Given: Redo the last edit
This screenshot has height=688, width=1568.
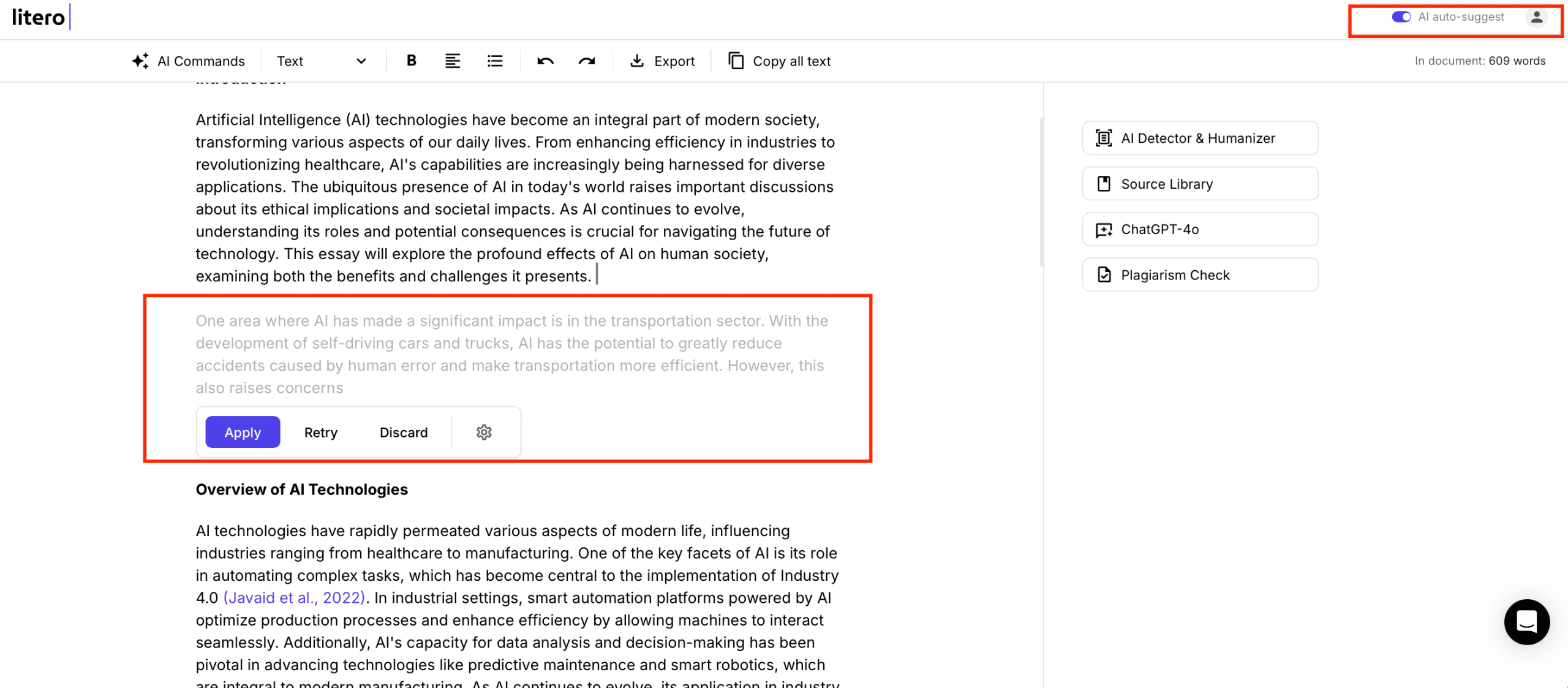Looking at the screenshot, I should [x=587, y=61].
